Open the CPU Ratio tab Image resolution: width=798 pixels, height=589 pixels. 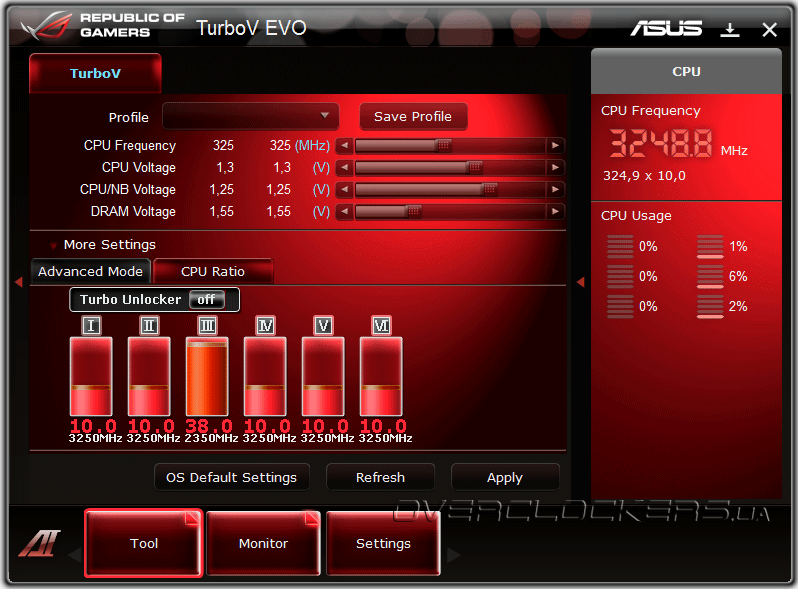tap(213, 271)
